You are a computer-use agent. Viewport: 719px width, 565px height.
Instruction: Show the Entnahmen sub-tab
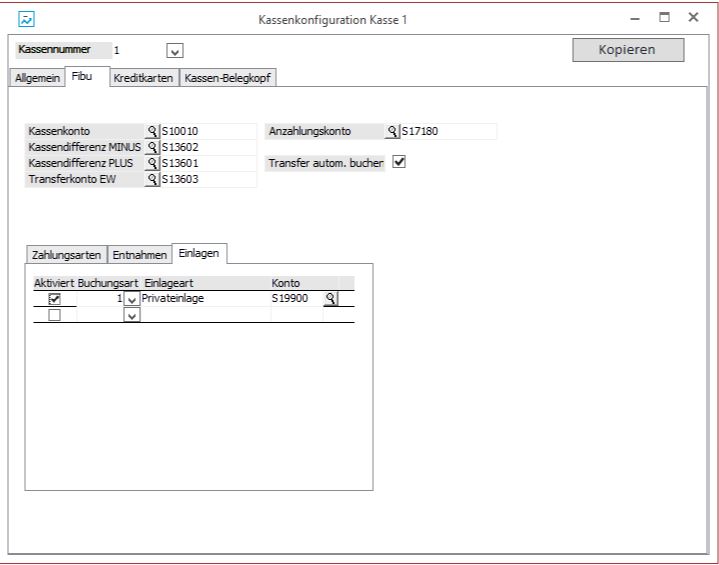139,254
